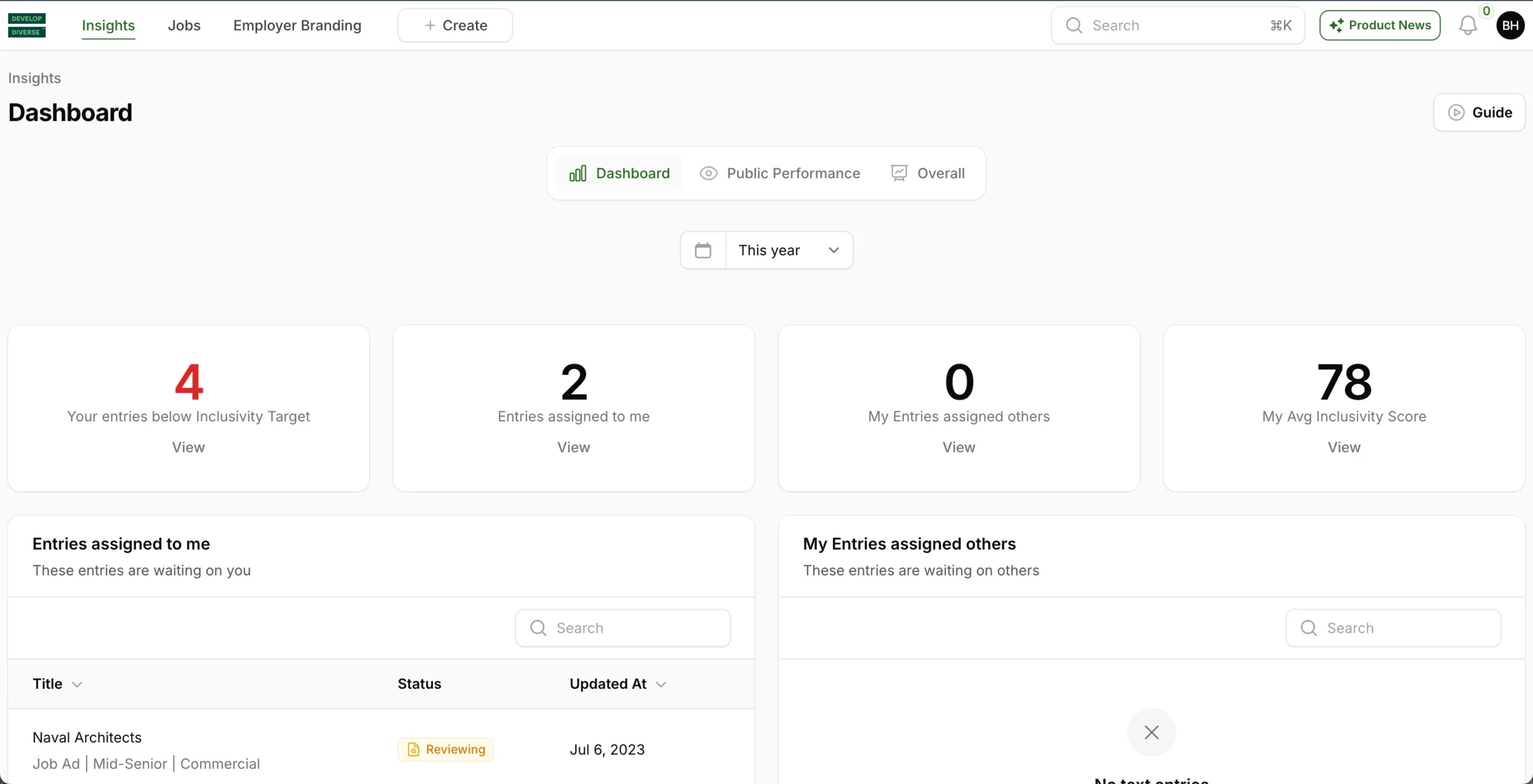The height and width of the screenshot is (784, 1533).
Task: Go to Employer Branding section
Action: 297,25
